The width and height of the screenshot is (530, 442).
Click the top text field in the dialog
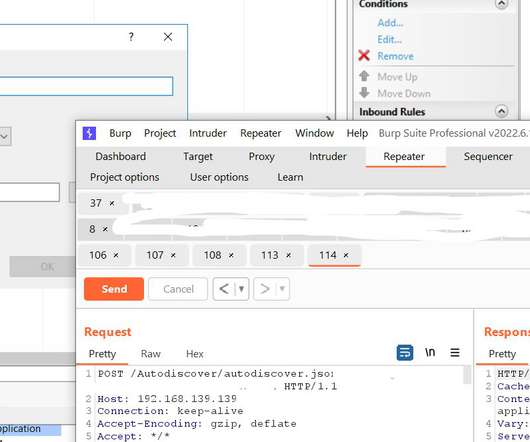[86, 86]
